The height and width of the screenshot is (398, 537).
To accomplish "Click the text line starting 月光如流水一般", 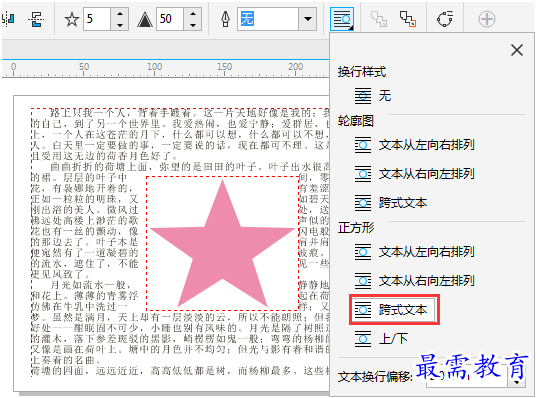I will pyautogui.click(x=91, y=285).
